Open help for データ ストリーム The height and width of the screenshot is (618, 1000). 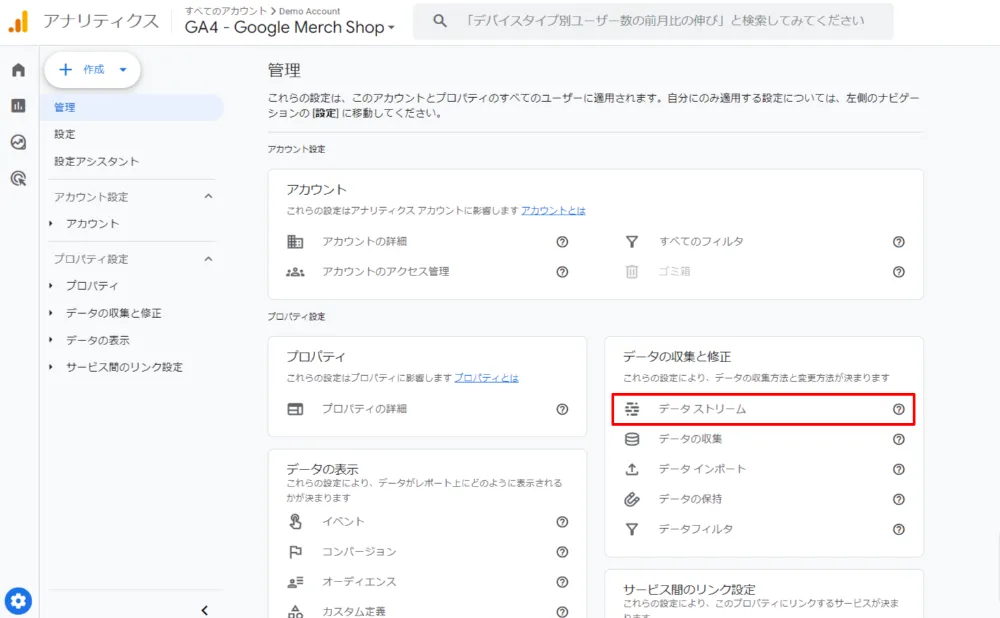tap(899, 409)
